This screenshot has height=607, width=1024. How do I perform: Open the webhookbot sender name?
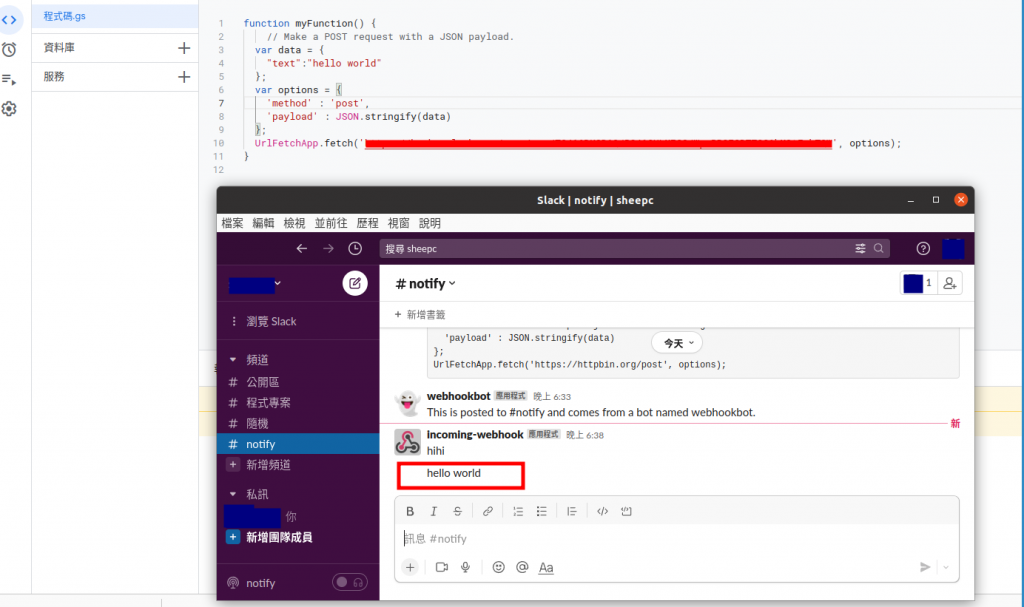(458, 396)
